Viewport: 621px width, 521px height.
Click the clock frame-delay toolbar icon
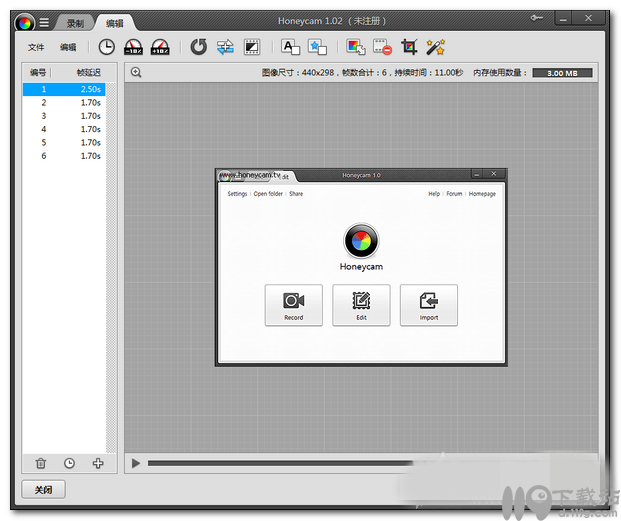click(107, 47)
